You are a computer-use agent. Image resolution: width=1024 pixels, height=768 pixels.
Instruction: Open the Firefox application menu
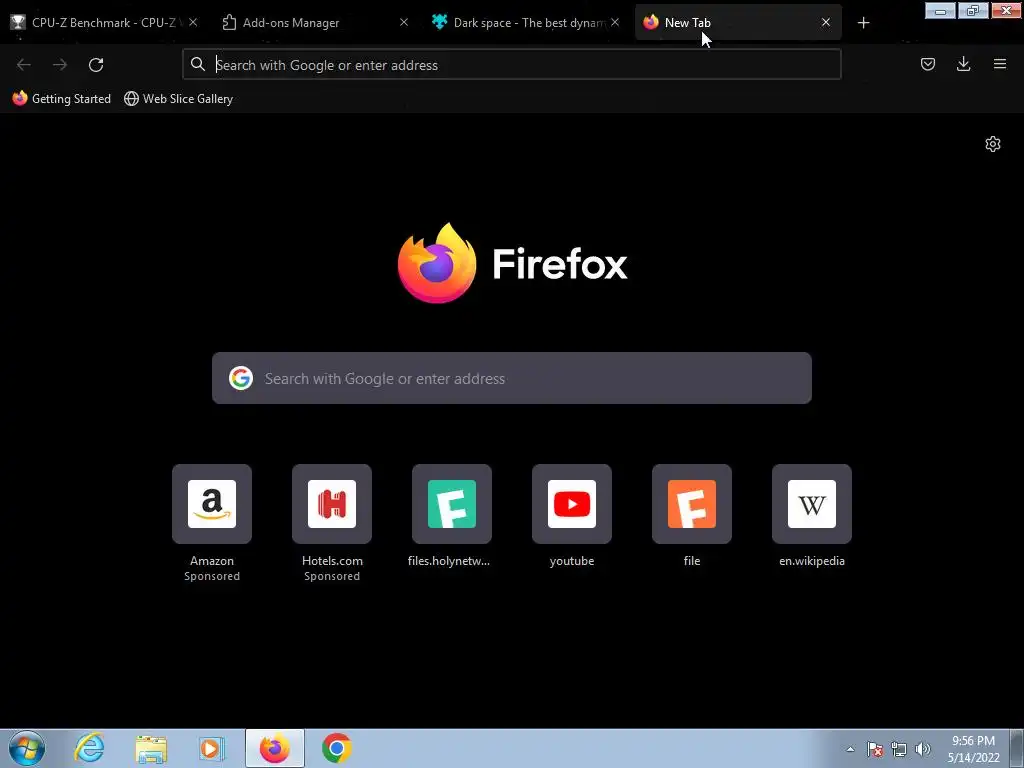[x=999, y=64]
